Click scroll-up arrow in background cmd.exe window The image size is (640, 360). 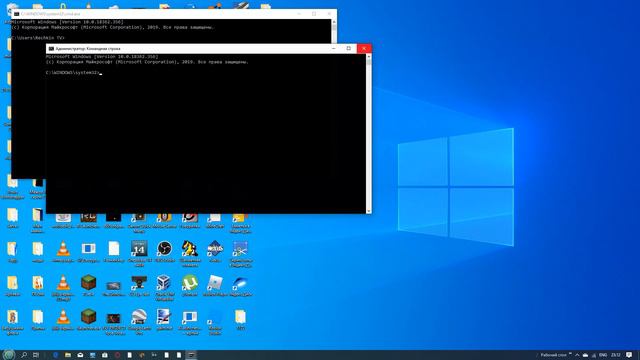(x=334, y=22)
